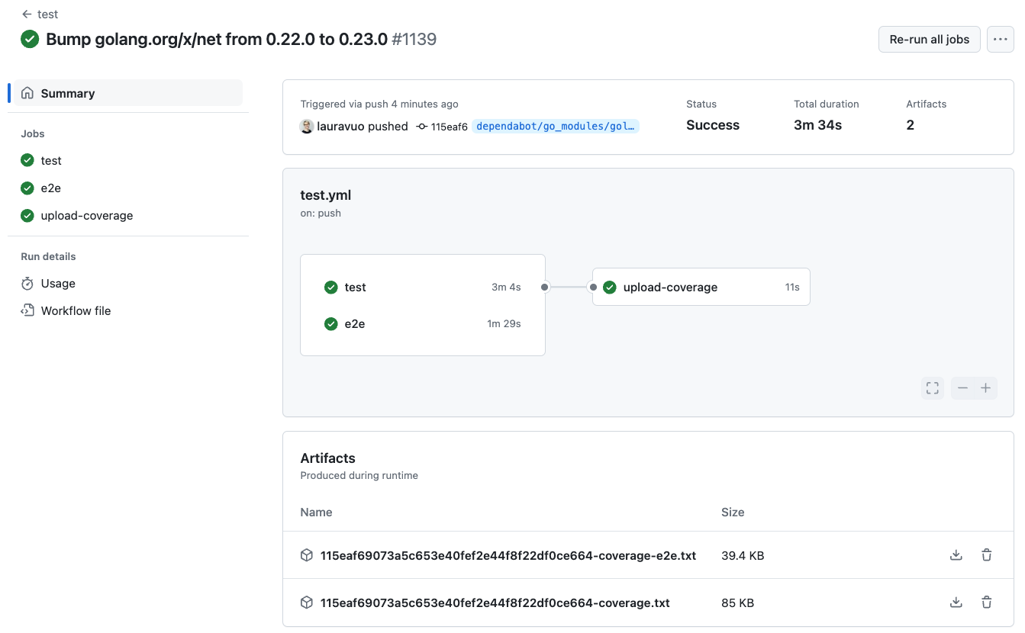Click check icon of graph test job
1025x633 pixels.
(331, 287)
